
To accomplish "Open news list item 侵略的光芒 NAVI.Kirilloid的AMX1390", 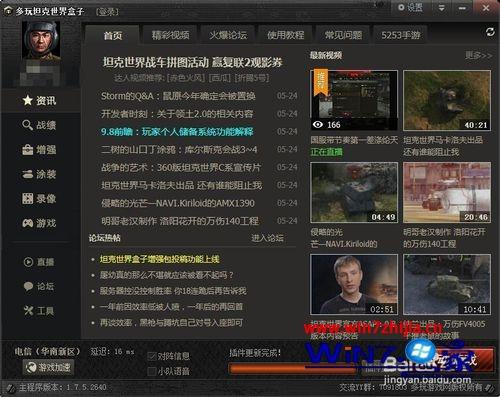I will coord(178,203).
